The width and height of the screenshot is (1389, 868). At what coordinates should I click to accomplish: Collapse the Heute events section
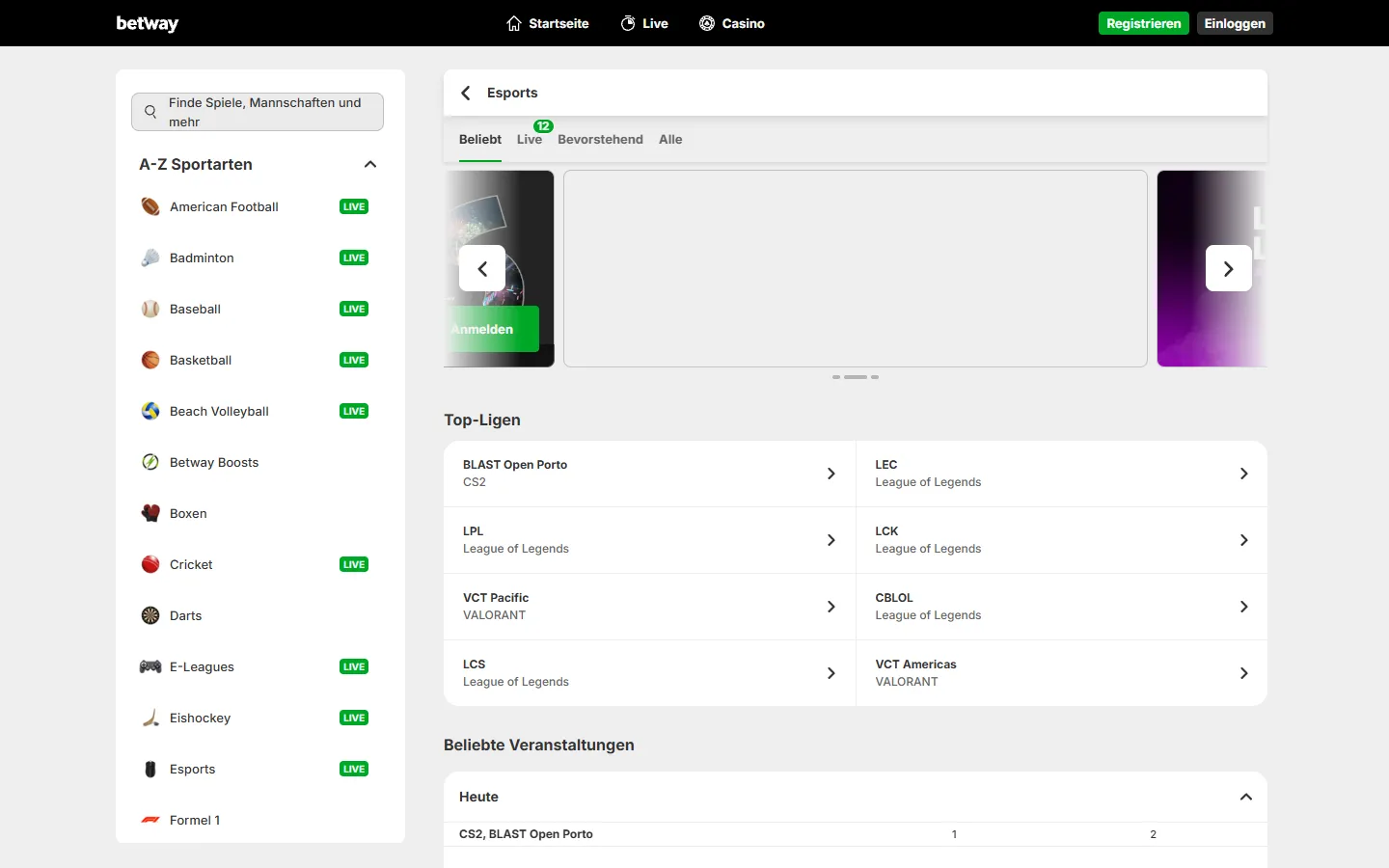pyautogui.click(x=1246, y=797)
